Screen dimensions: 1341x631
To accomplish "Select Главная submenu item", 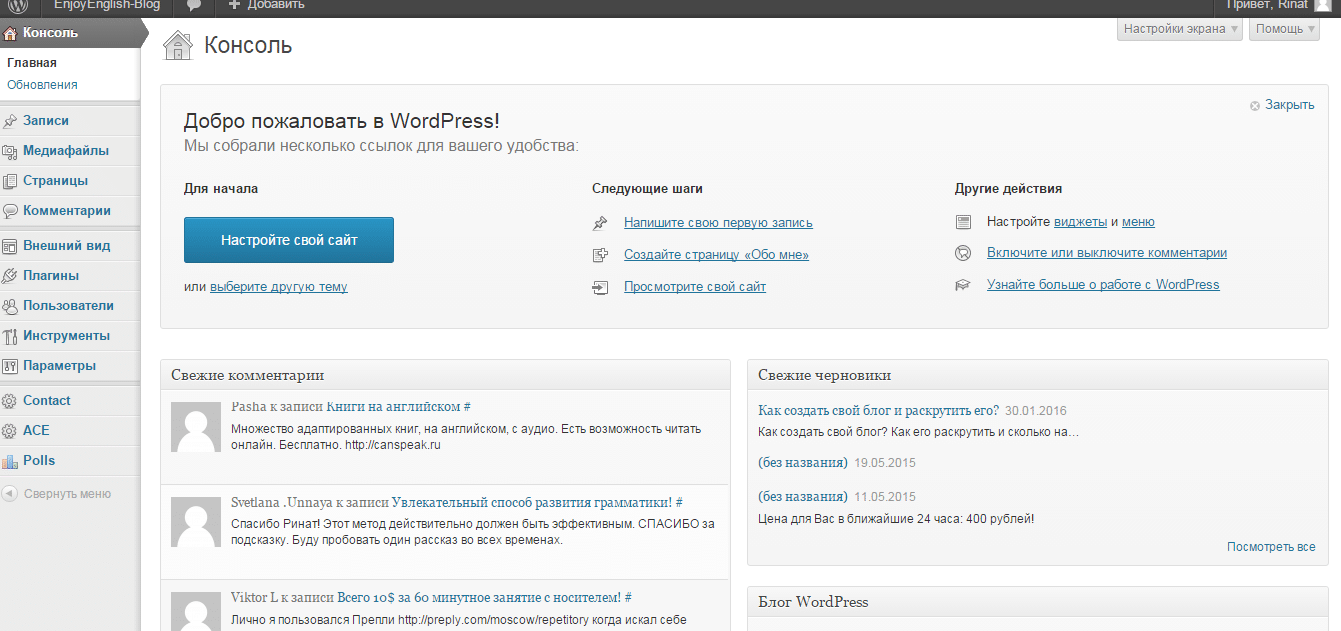I will 32,63.
